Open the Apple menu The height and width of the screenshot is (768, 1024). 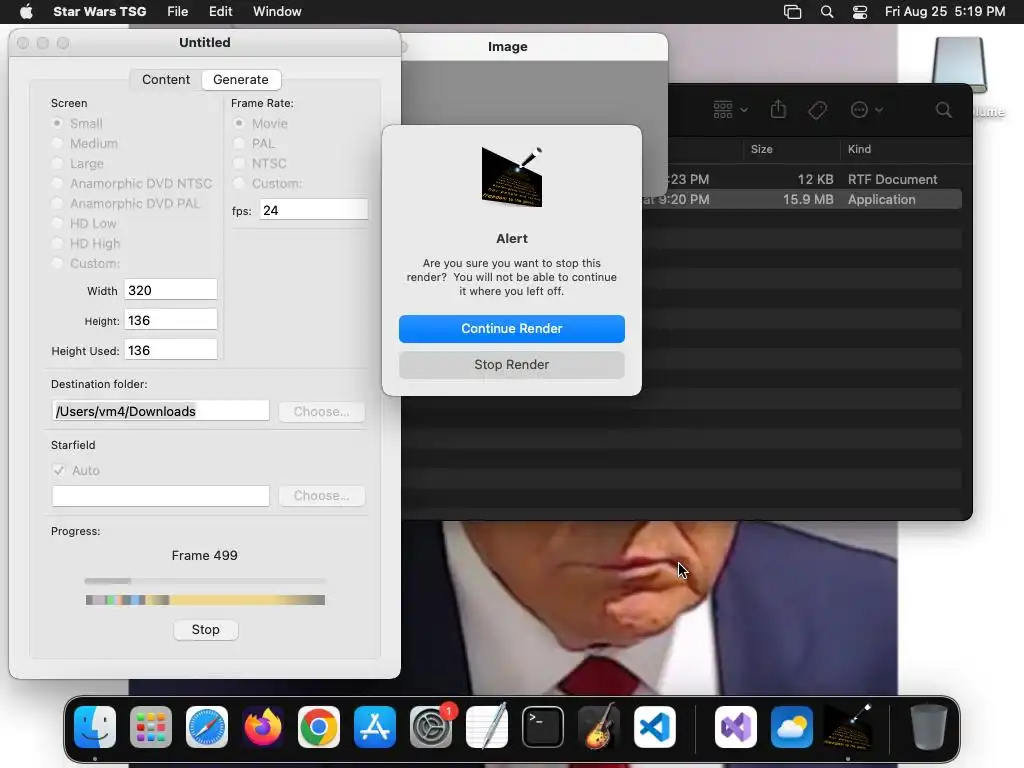pyautogui.click(x=26, y=11)
